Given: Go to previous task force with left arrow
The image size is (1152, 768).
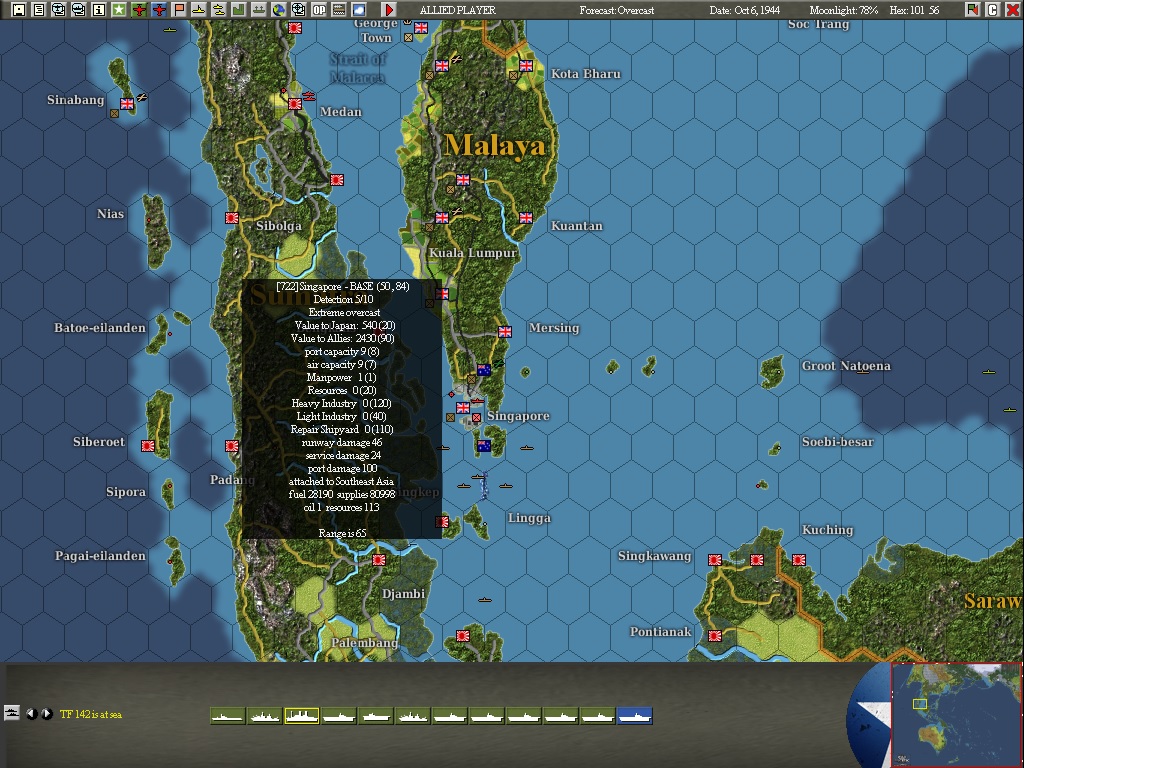Looking at the screenshot, I should click(x=32, y=714).
